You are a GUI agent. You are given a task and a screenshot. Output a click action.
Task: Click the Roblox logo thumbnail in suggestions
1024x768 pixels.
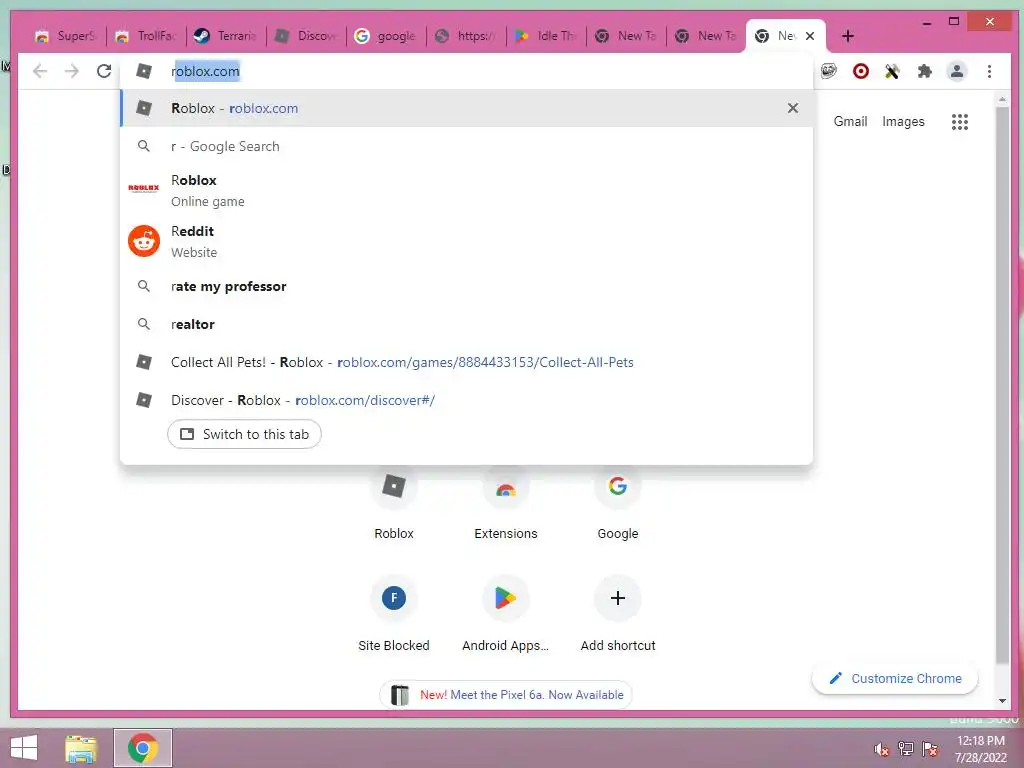[x=144, y=188]
